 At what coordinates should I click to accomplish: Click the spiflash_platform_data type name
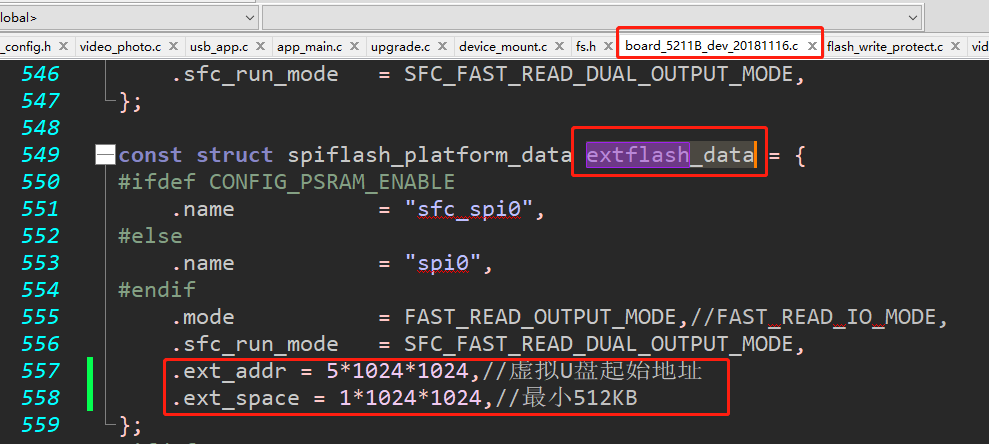(430, 155)
